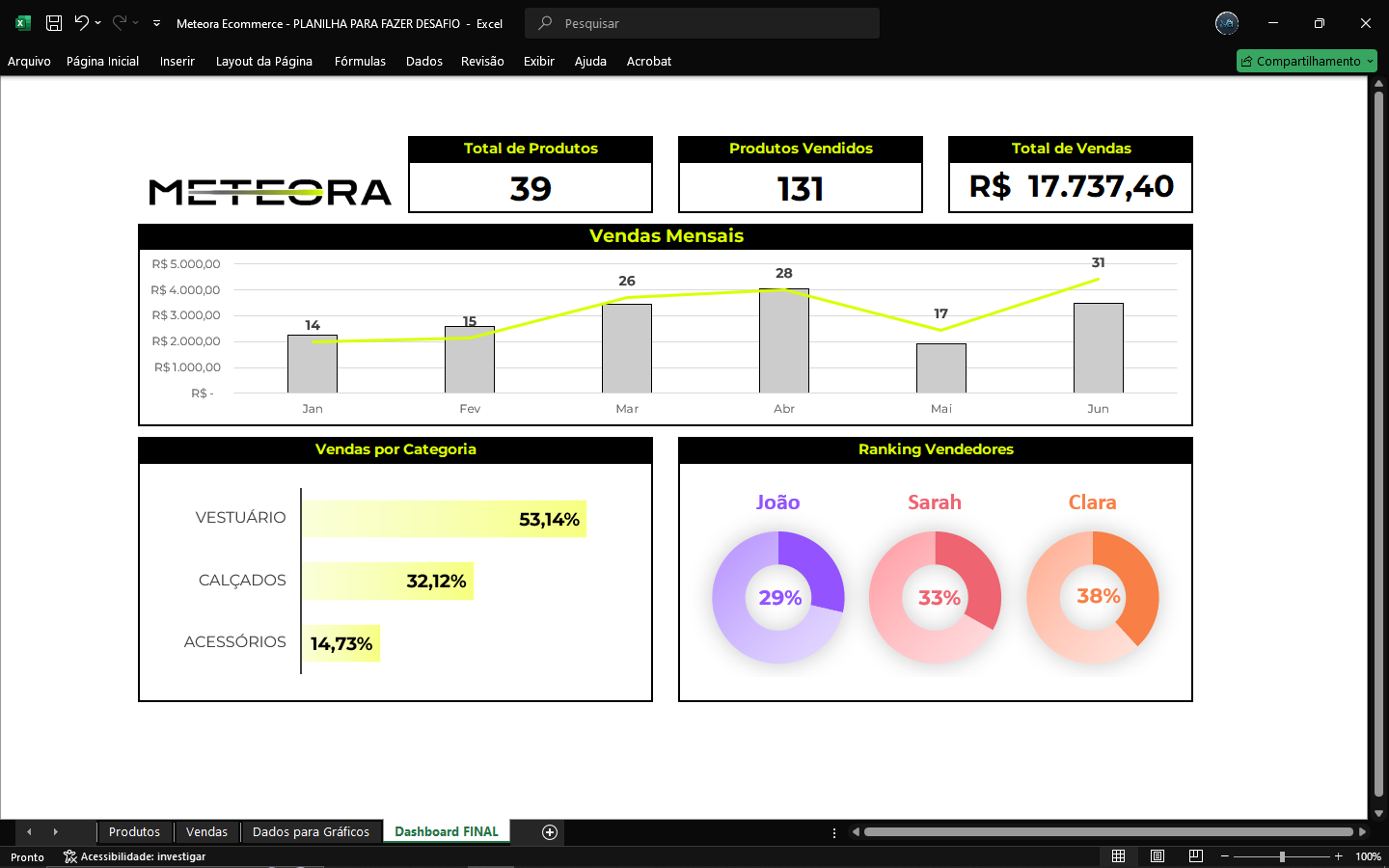The height and width of the screenshot is (868, 1389).
Task: Select the Jan bar in monthly chart
Action: coord(313,364)
